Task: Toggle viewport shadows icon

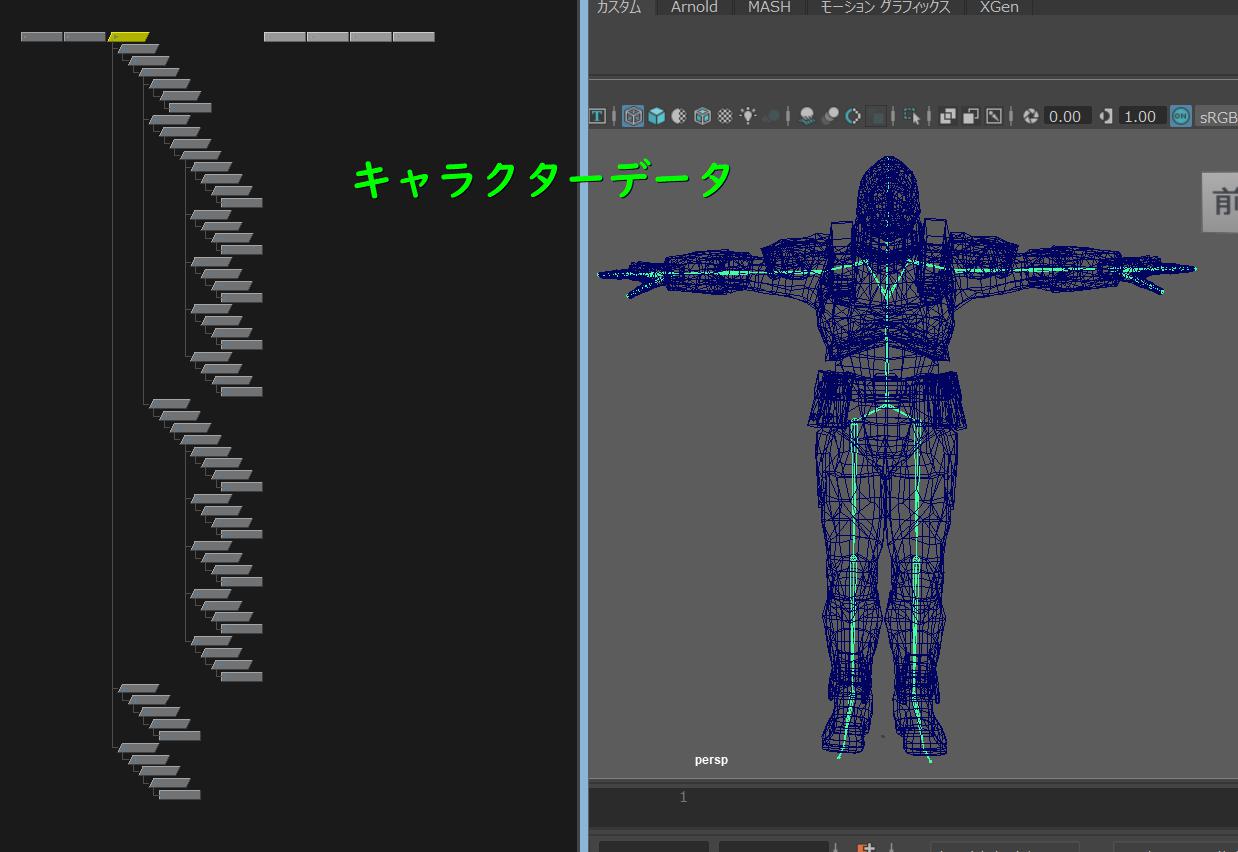Action: [771, 116]
